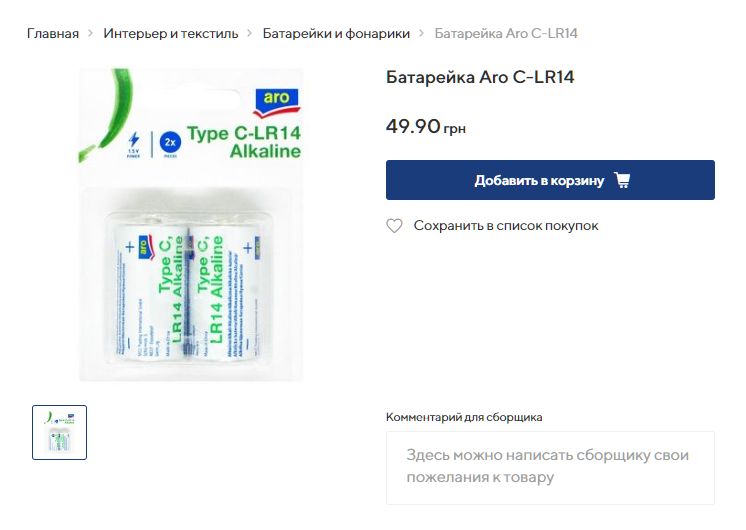Focus the Комментарий для сборщика text field
Viewport: 746px width, 530px height.
point(550,468)
